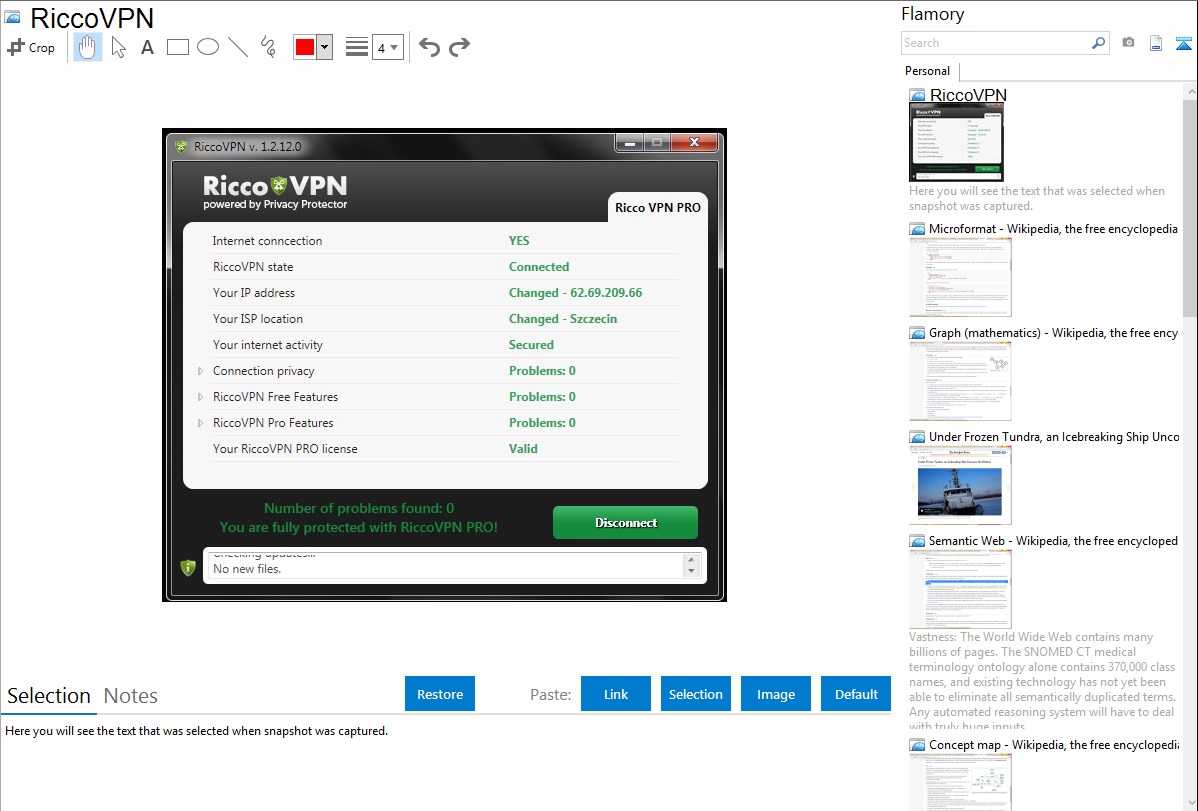Pick the rectangle drawing tool

point(177,47)
